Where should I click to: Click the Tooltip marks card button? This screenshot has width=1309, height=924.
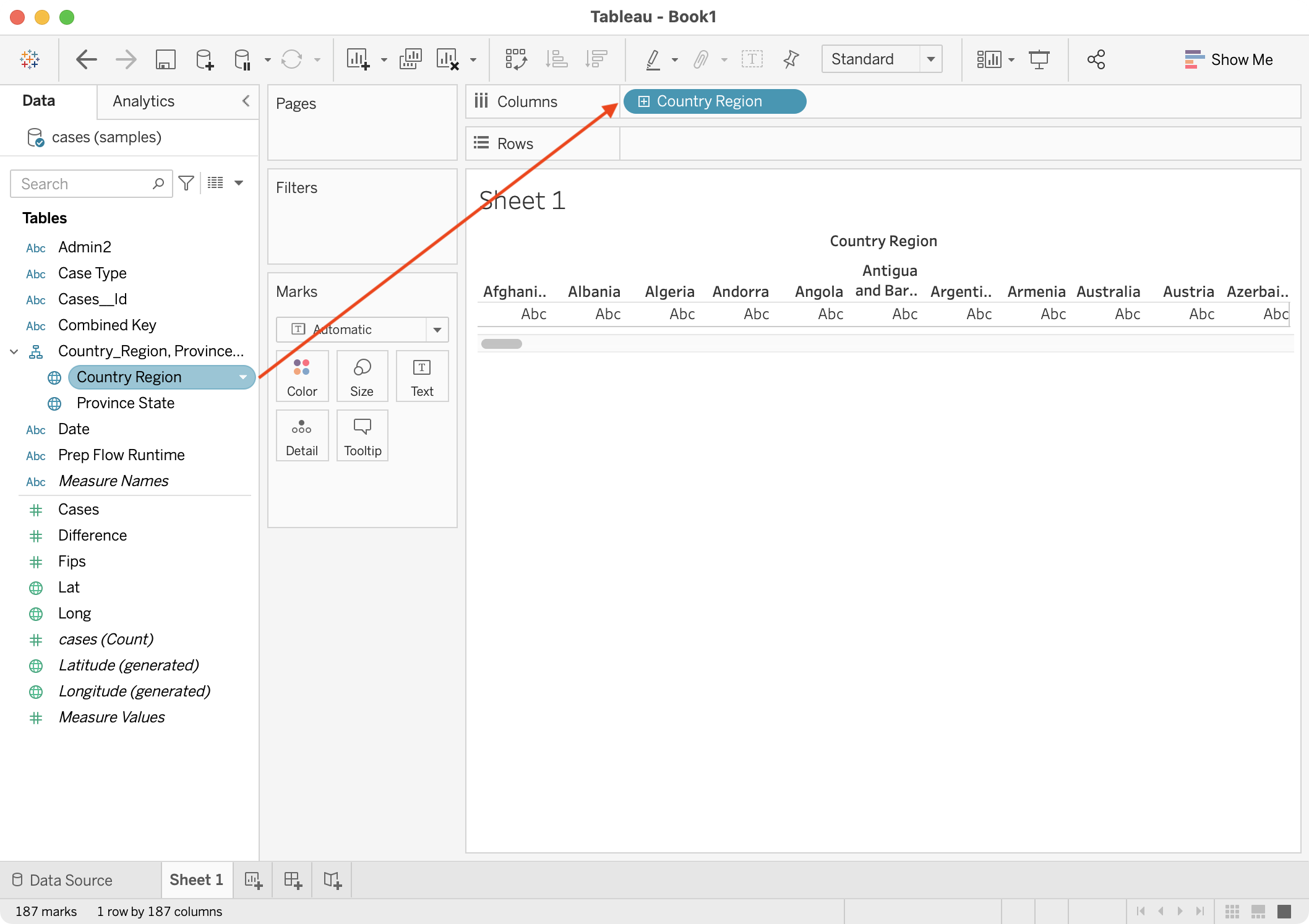click(363, 436)
